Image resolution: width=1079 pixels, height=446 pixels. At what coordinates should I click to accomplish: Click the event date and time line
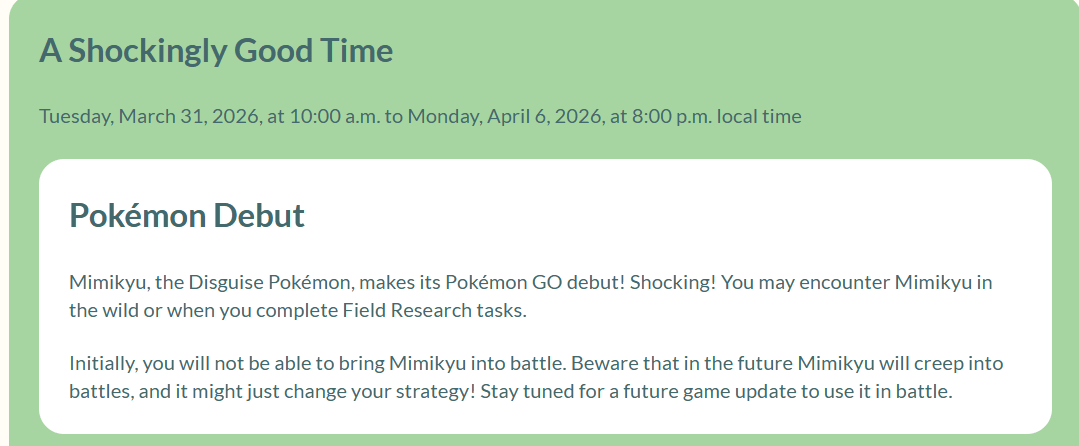coord(420,116)
